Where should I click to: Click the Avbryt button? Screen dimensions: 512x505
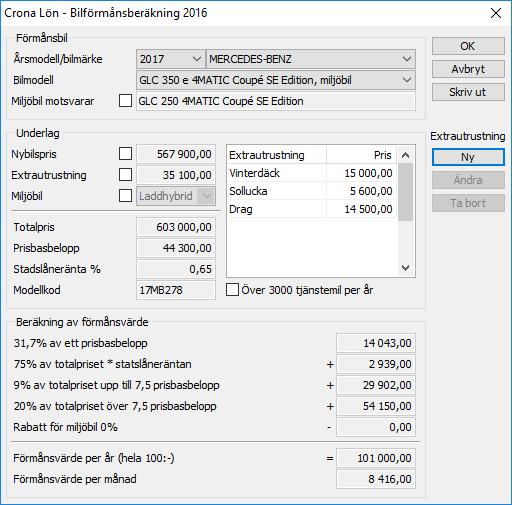tap(468, 69)
